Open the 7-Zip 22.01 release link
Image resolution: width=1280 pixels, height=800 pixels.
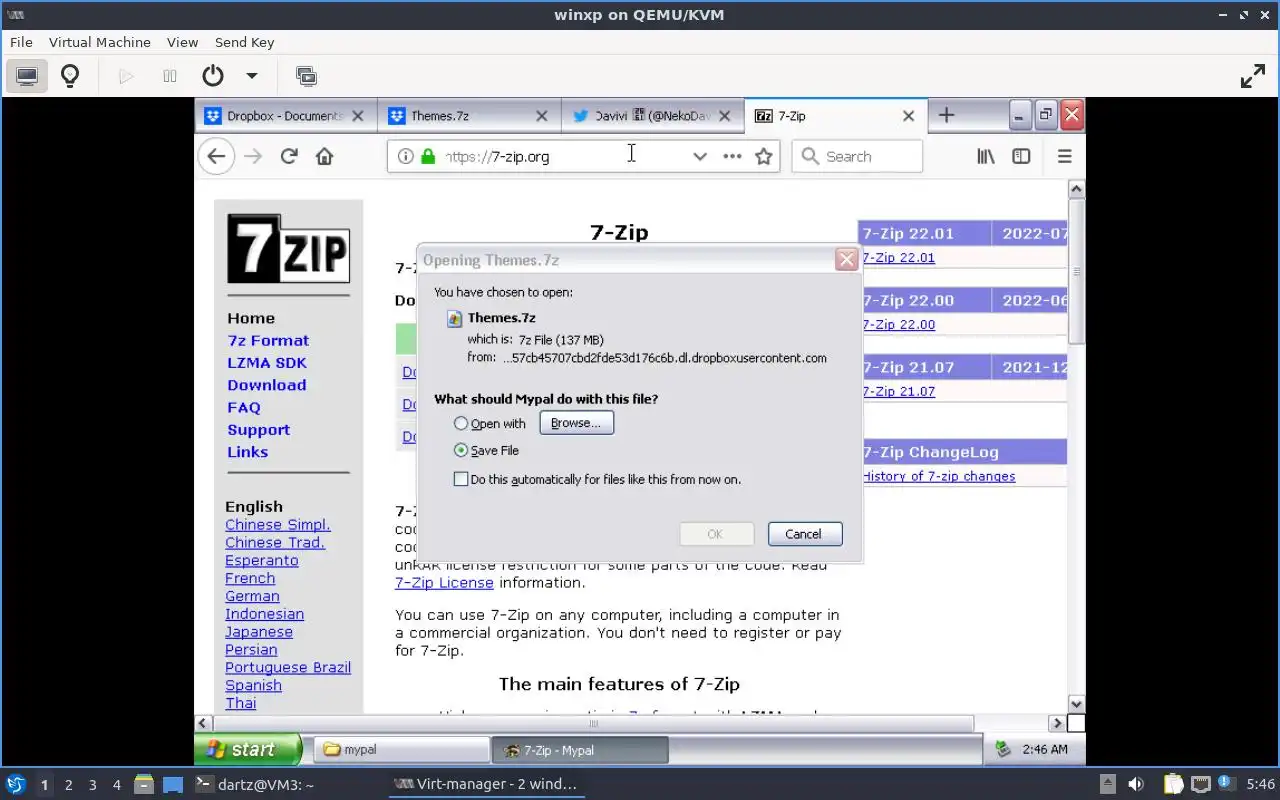click(899, 258)
